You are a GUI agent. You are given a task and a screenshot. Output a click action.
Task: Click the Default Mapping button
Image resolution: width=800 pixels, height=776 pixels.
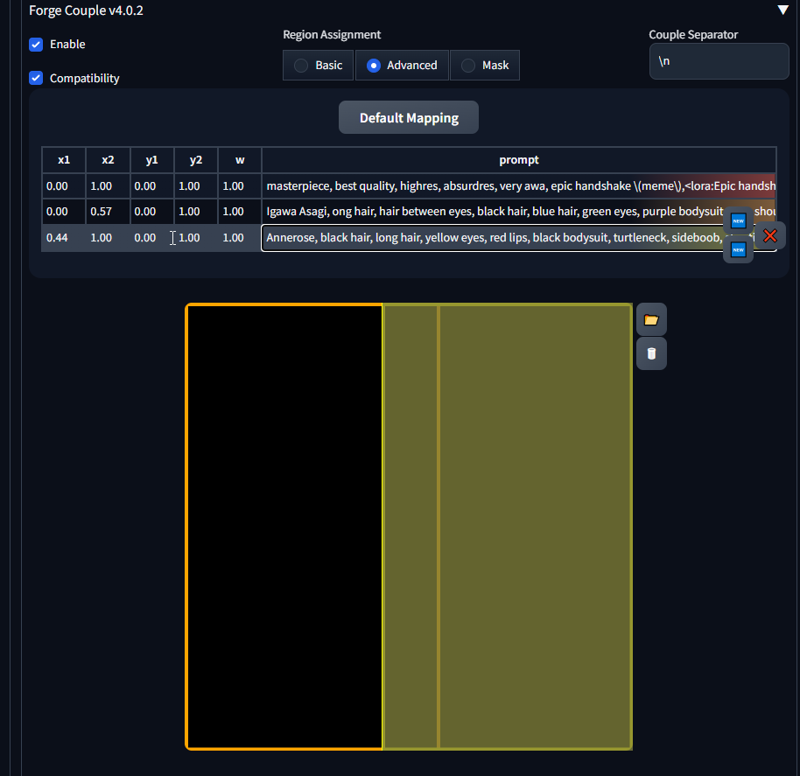(409, 117)
